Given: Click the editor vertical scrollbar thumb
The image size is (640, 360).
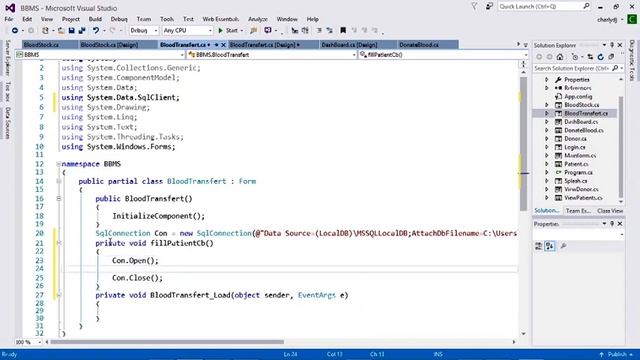Looking at the screenshot, I should pos(523,144).
